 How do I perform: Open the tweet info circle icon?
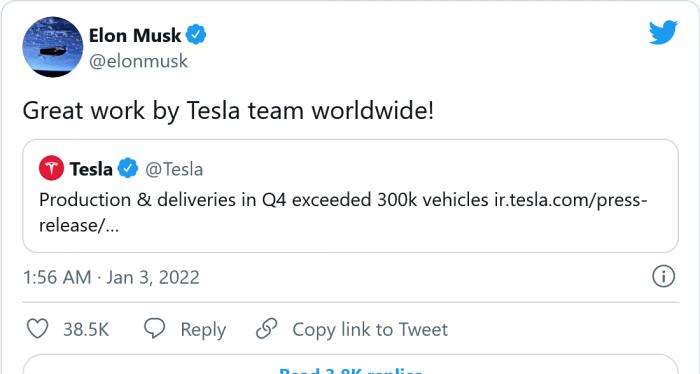pos(663,276)
